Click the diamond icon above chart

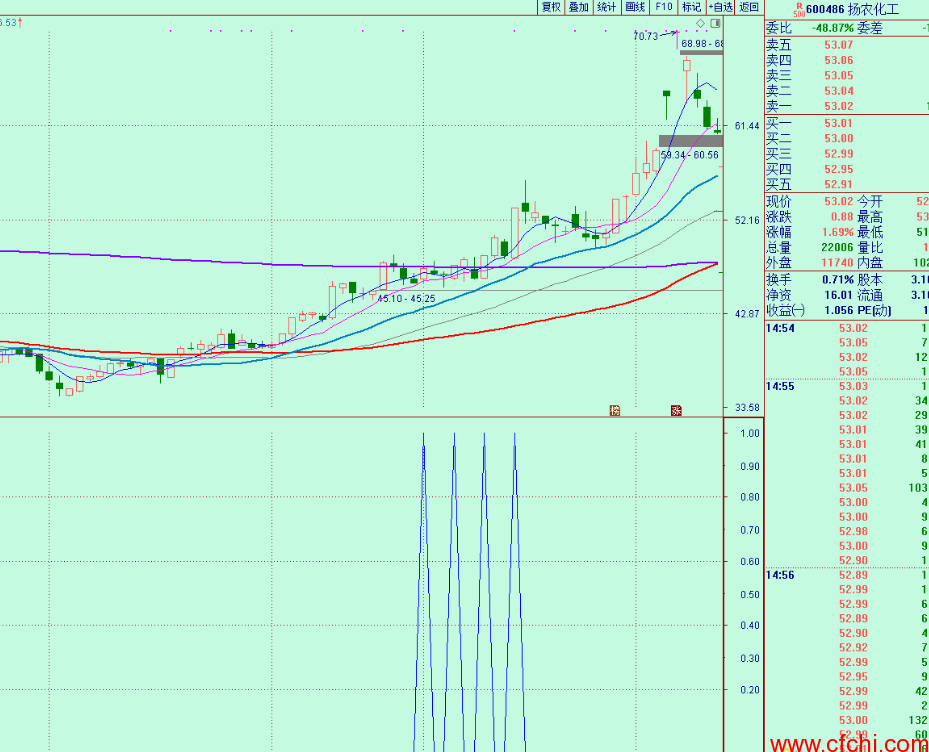tap(700, 24)
